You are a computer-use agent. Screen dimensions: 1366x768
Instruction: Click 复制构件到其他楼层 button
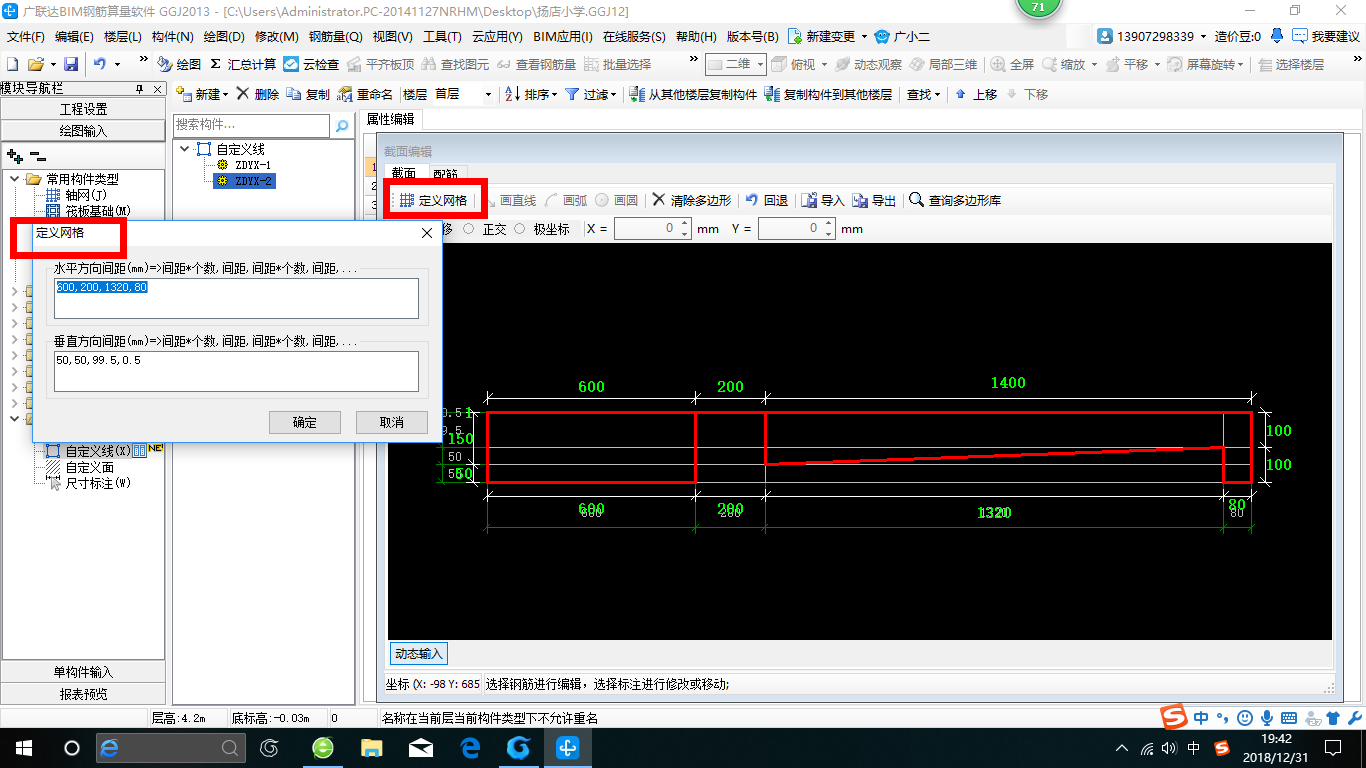pos(828,94)
